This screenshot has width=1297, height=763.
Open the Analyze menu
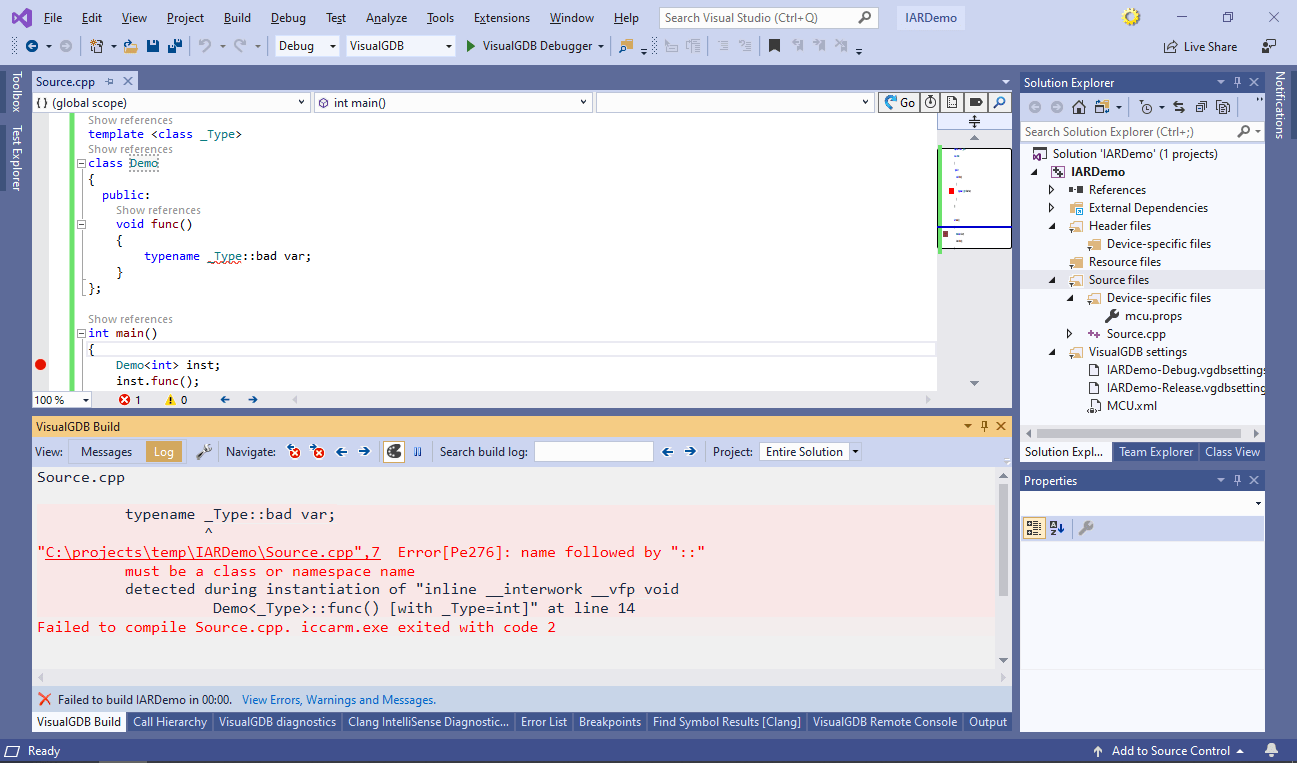[x=386, y=18]
